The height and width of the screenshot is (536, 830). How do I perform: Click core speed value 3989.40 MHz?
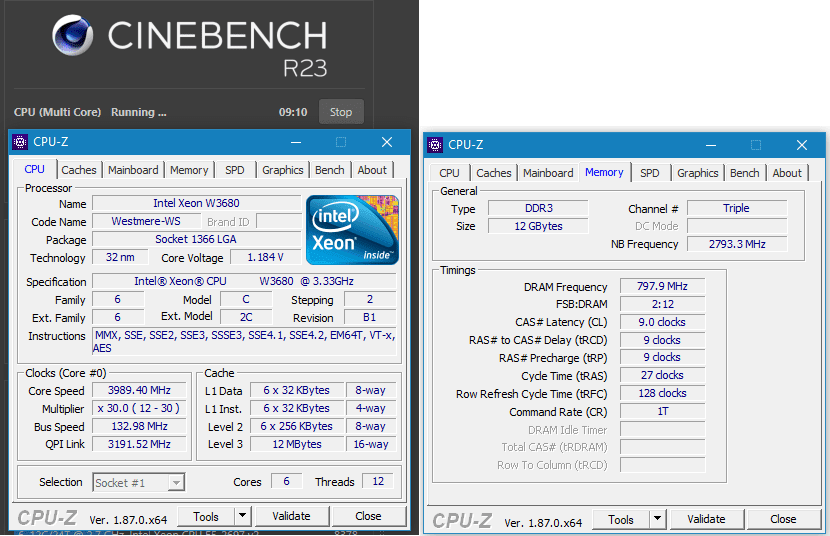[139, 390]
